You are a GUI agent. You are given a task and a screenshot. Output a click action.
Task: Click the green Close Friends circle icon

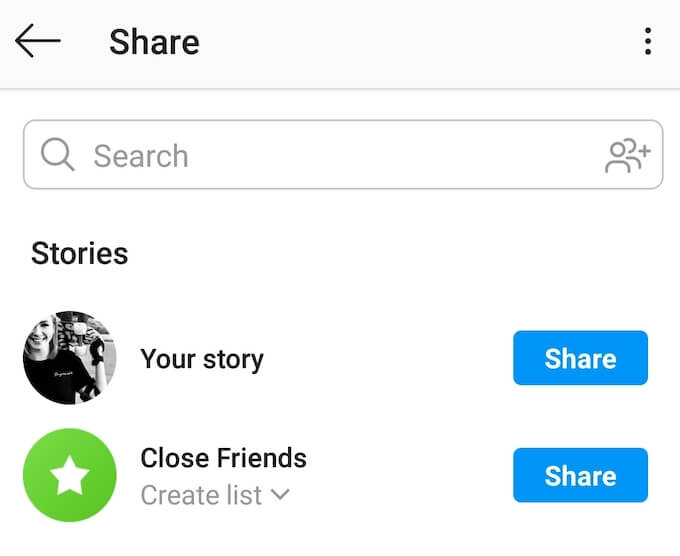pyautogui.click(x=70, y=475)
